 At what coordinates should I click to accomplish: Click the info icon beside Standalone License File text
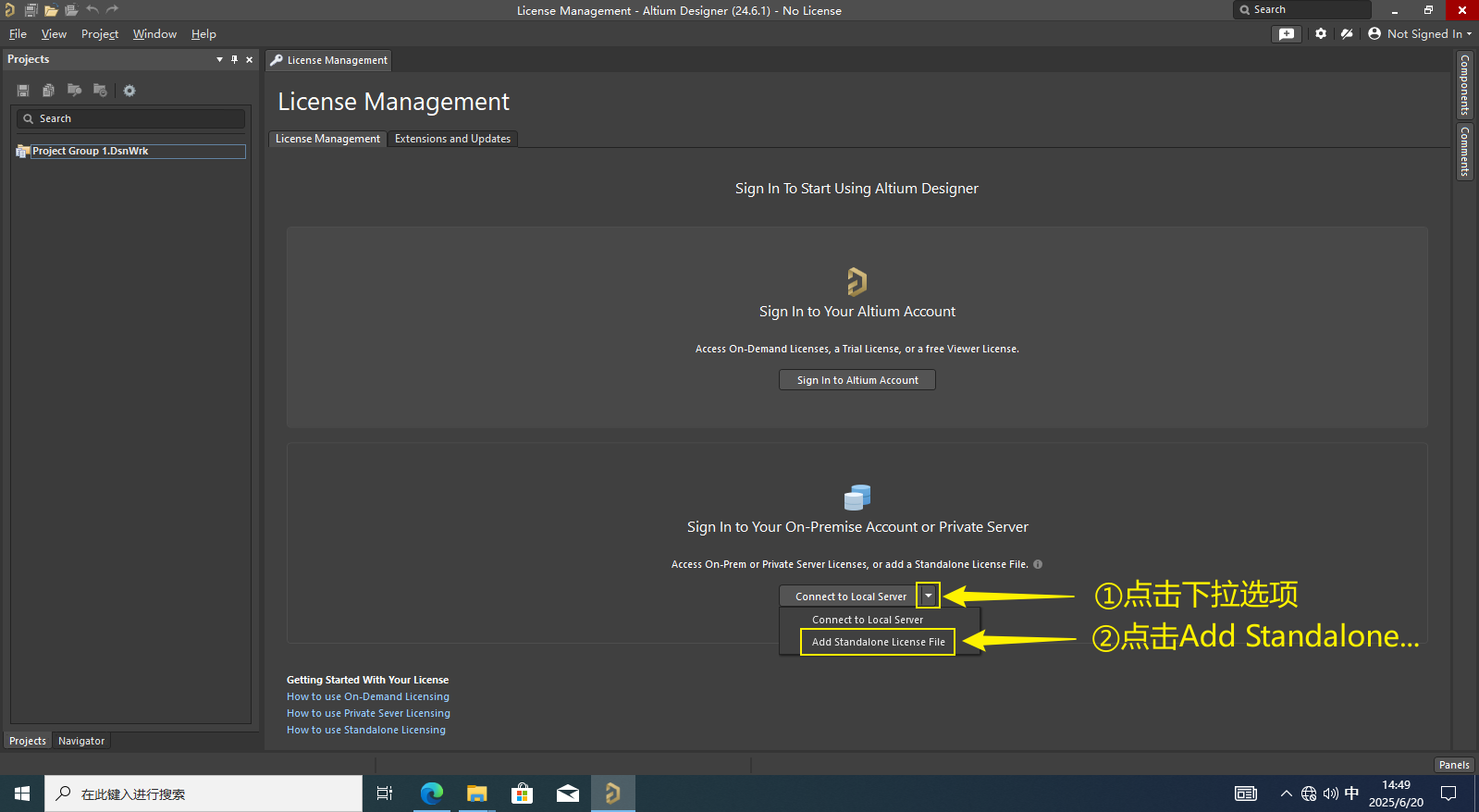[1038, 564]
